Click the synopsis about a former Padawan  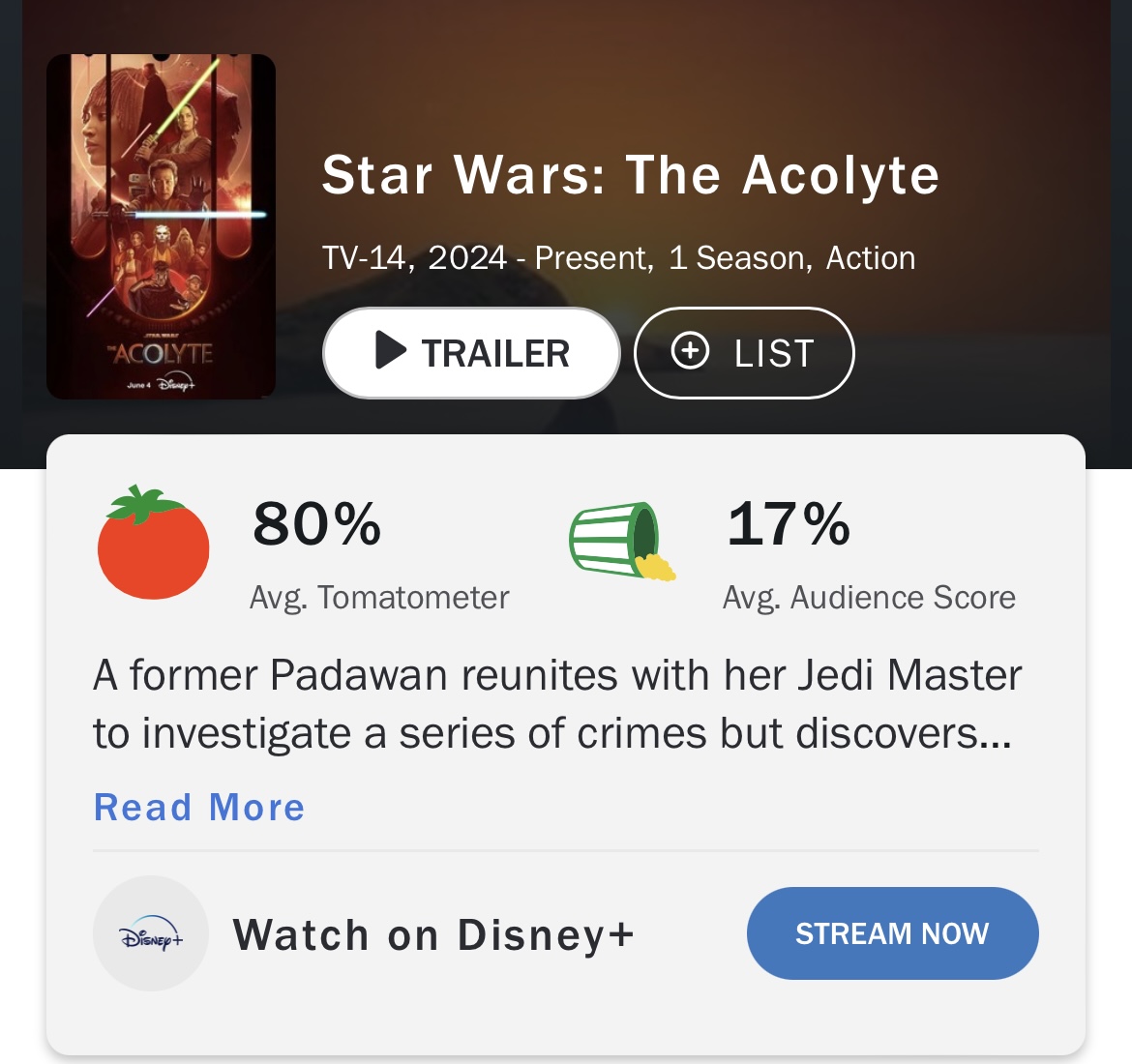coord(556,704)
